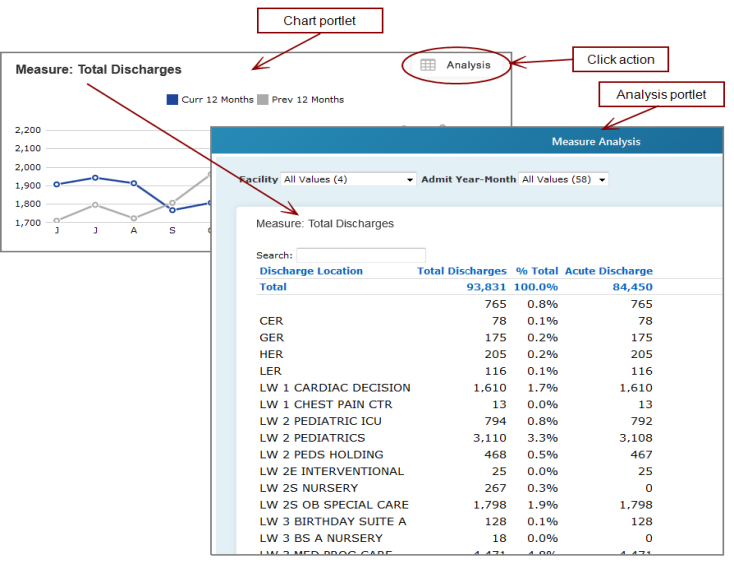This screenshot has width=734, height=564.
Task: Select LW 1 CARDIAC DECISION row
Action: point(456,388)
